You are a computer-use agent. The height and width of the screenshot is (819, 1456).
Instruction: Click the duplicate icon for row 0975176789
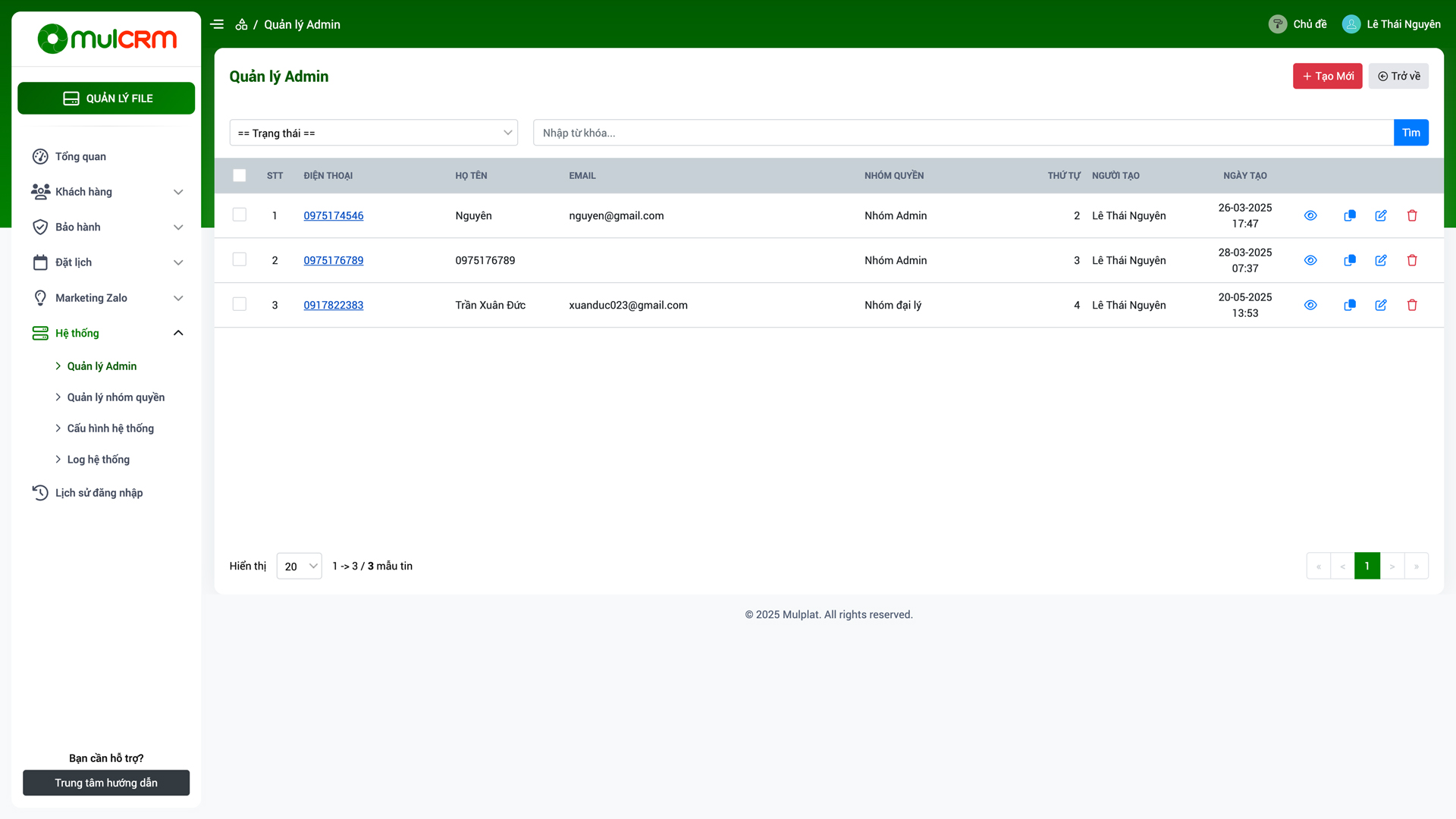click(x=1350, y=260)
